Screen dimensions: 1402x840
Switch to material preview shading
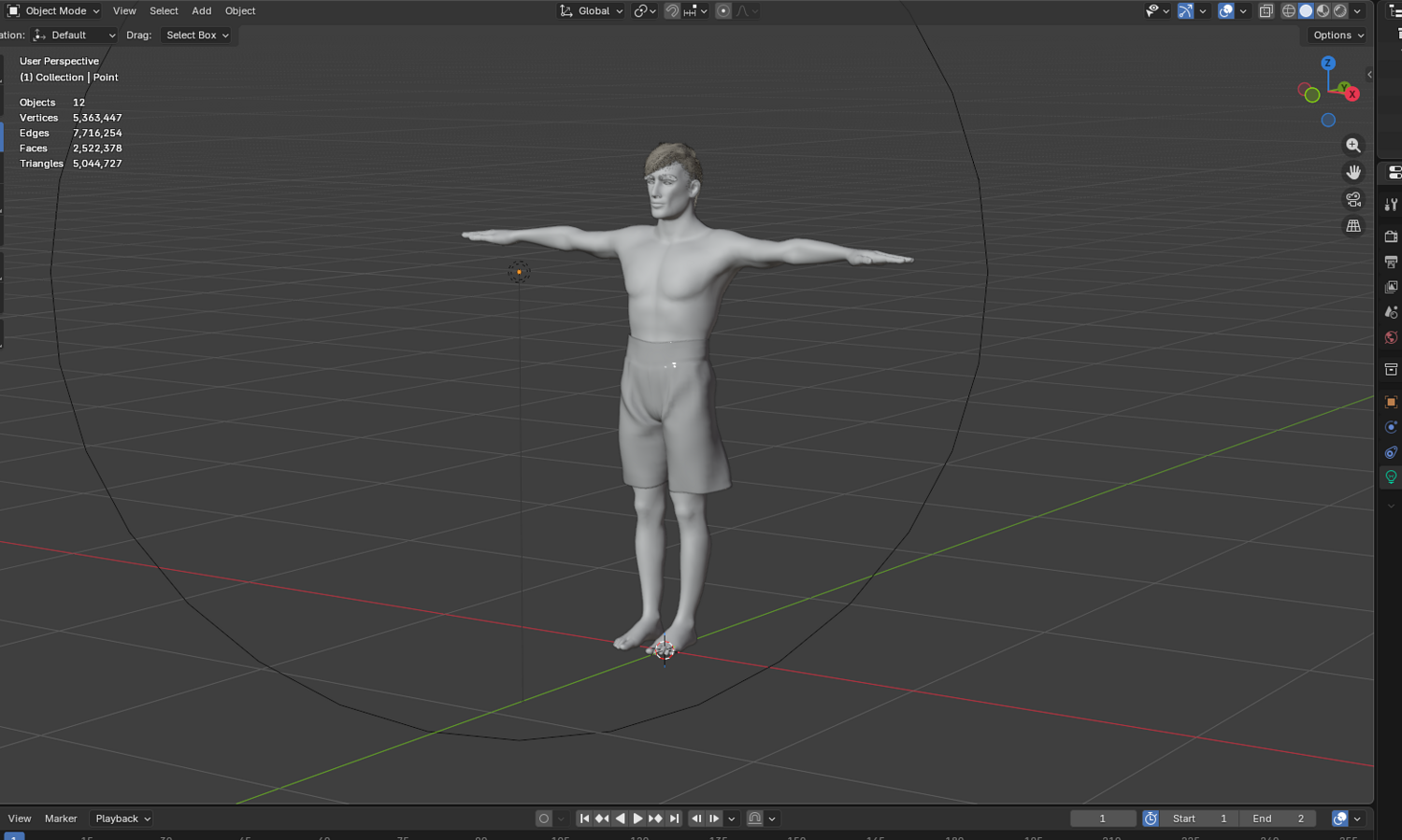pyautogui.click(x=1323, y=11)
